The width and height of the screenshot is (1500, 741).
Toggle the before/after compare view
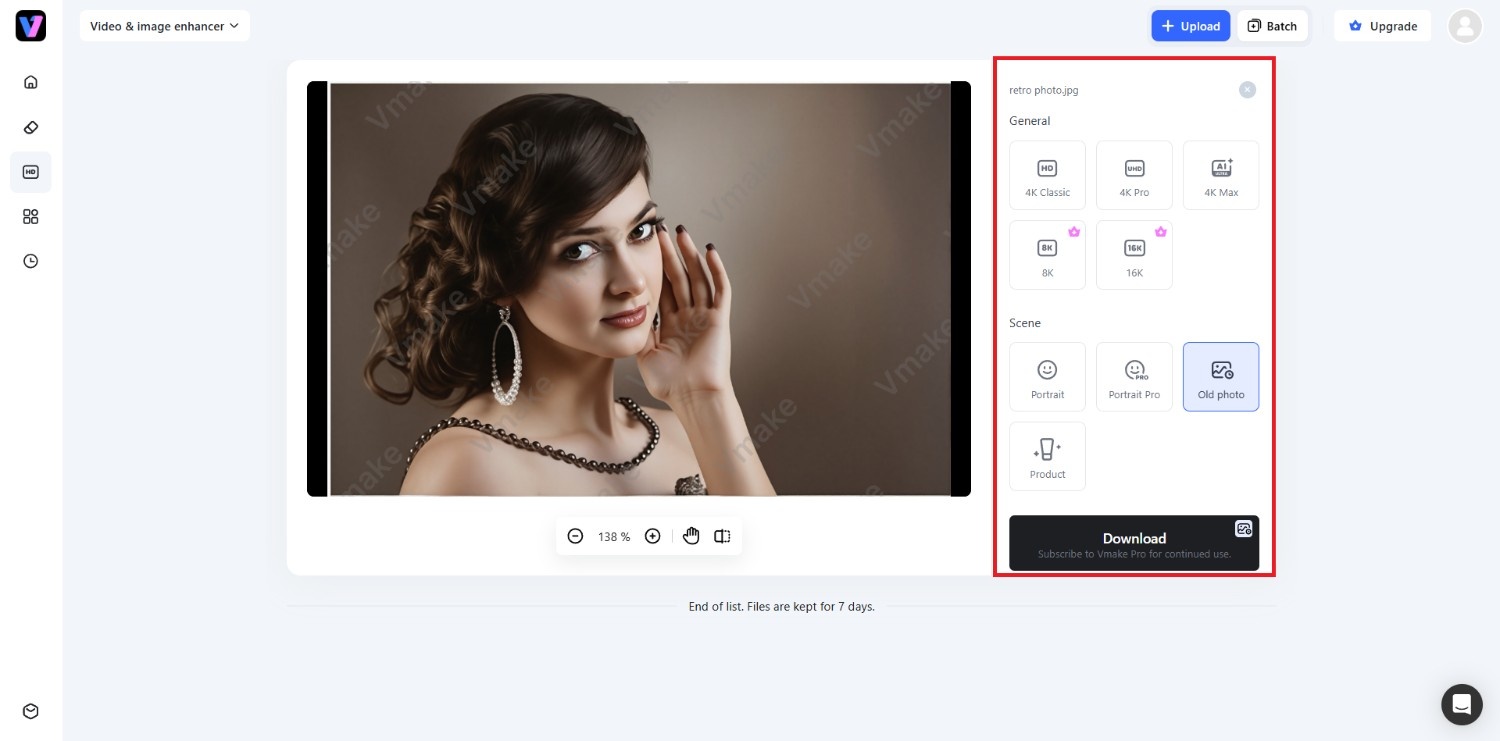point(722,536)
